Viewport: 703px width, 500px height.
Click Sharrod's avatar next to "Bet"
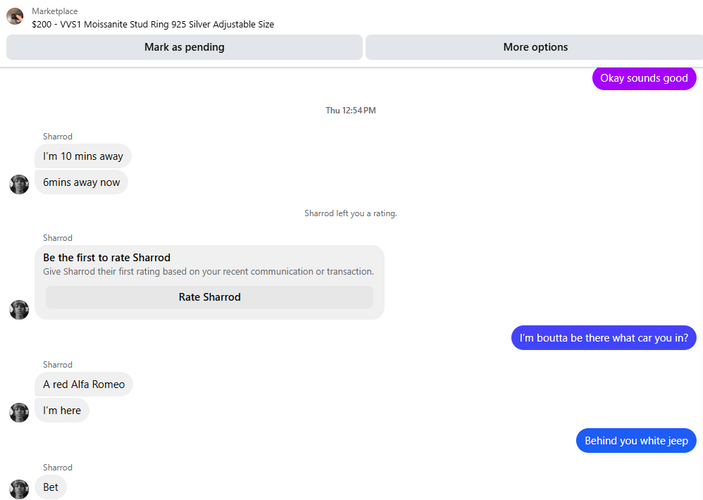pyautogui.click(x=19, y=488)
